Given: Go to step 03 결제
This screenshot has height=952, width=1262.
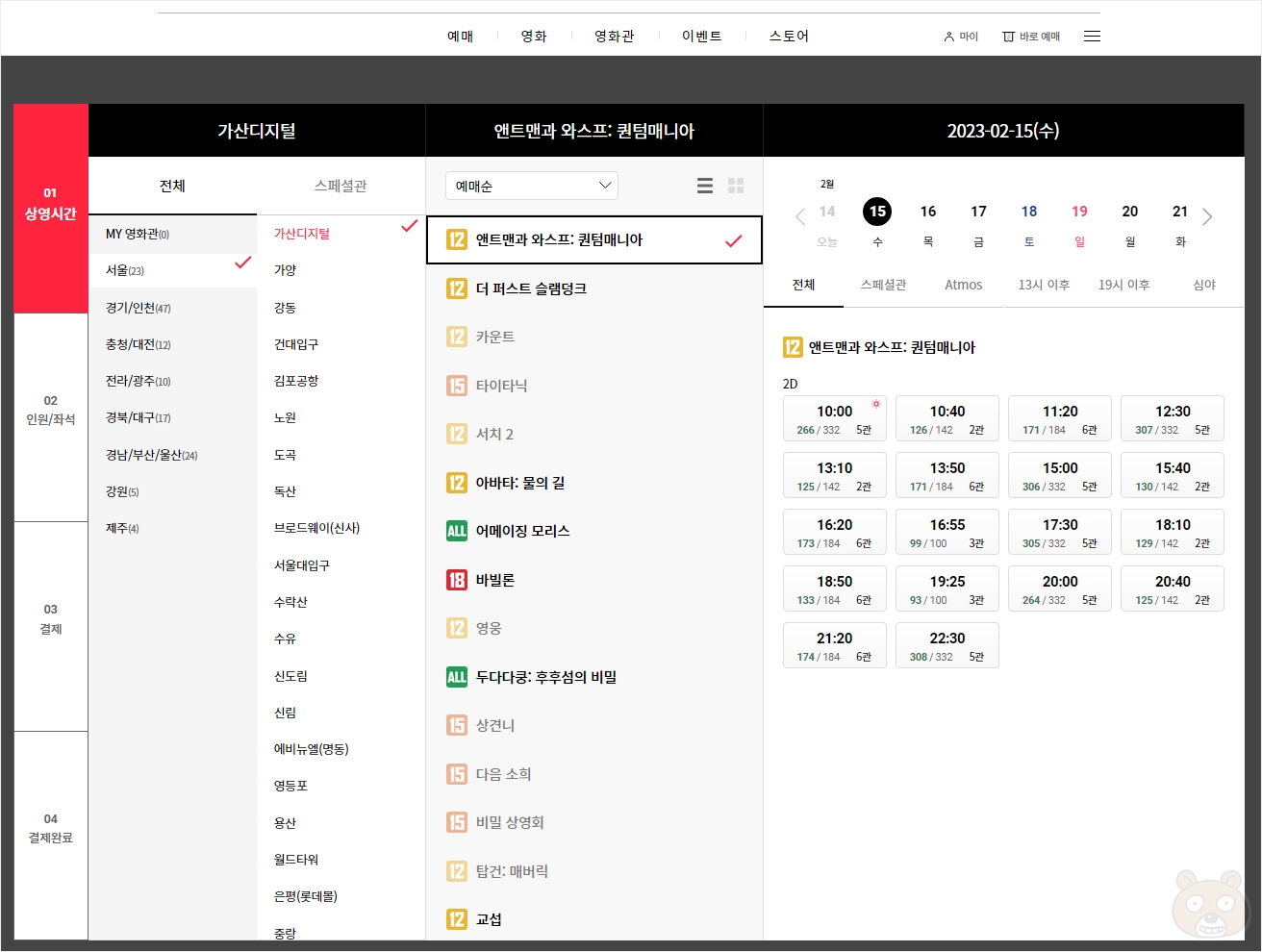Looking at the screenshot, I should 51,627.
